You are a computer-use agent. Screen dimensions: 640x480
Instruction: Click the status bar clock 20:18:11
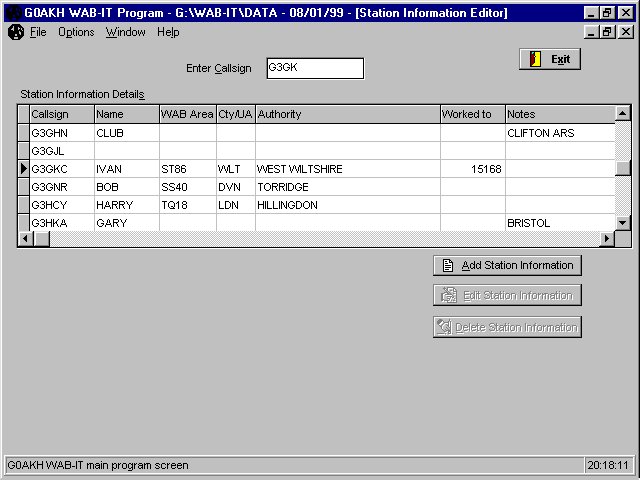[608, 465]
